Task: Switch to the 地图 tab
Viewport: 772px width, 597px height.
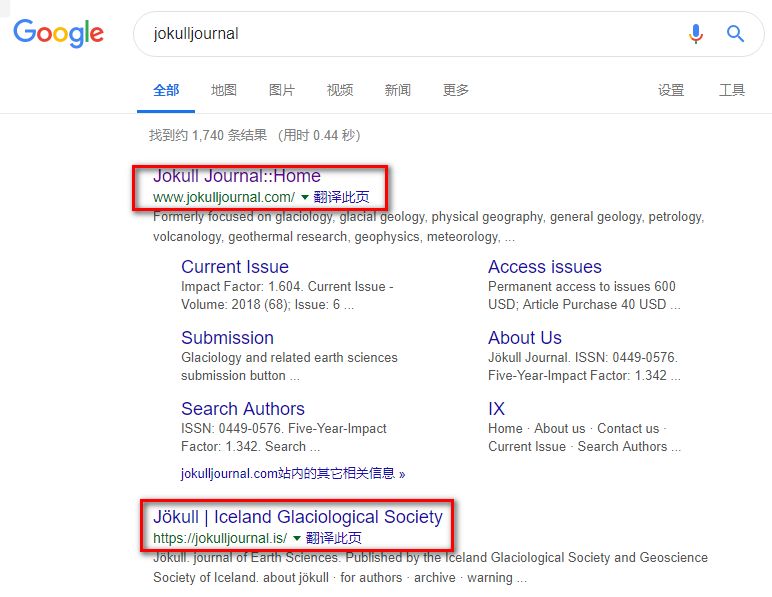Action: click(224, 90)
